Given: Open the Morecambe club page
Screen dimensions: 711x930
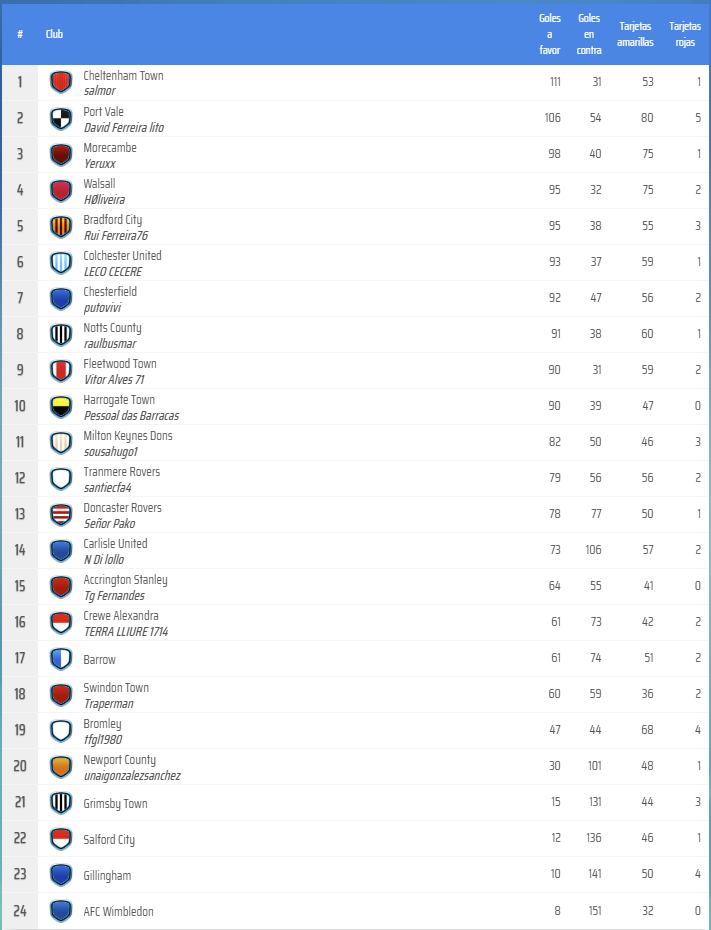Looking at the screenshot, I should [110, 148].
